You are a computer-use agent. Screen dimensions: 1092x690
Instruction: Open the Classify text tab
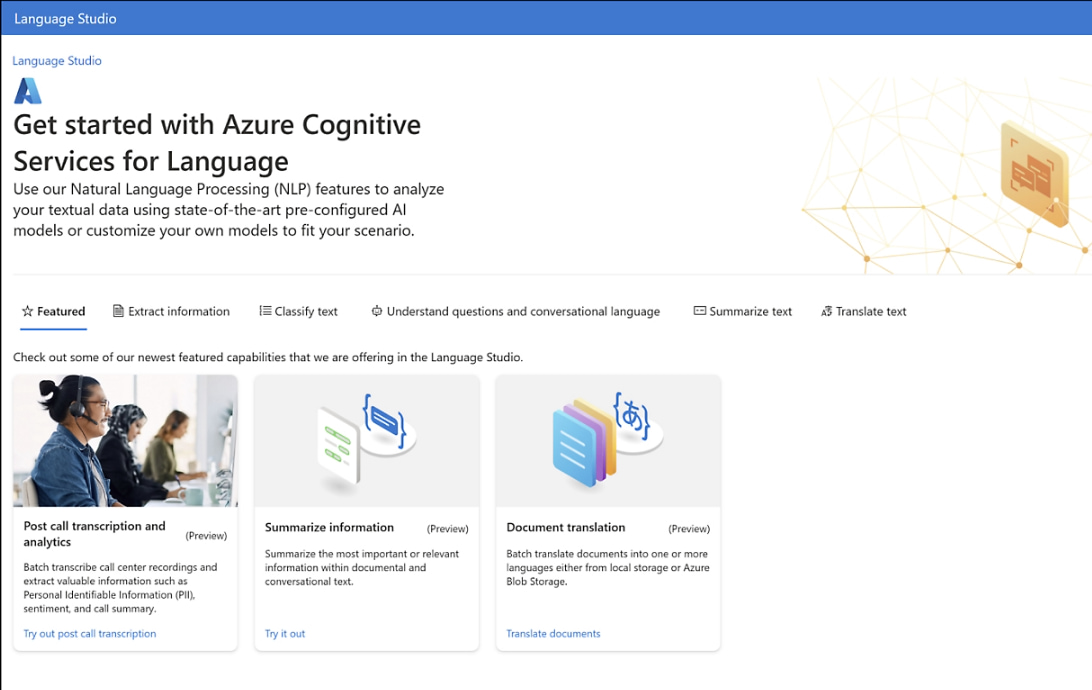coord(306,312)
